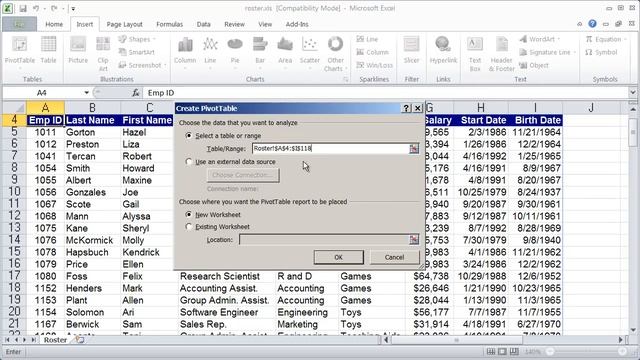Open the Equation dropdown
Screen dimensions: 640x360
pos(606,39)
